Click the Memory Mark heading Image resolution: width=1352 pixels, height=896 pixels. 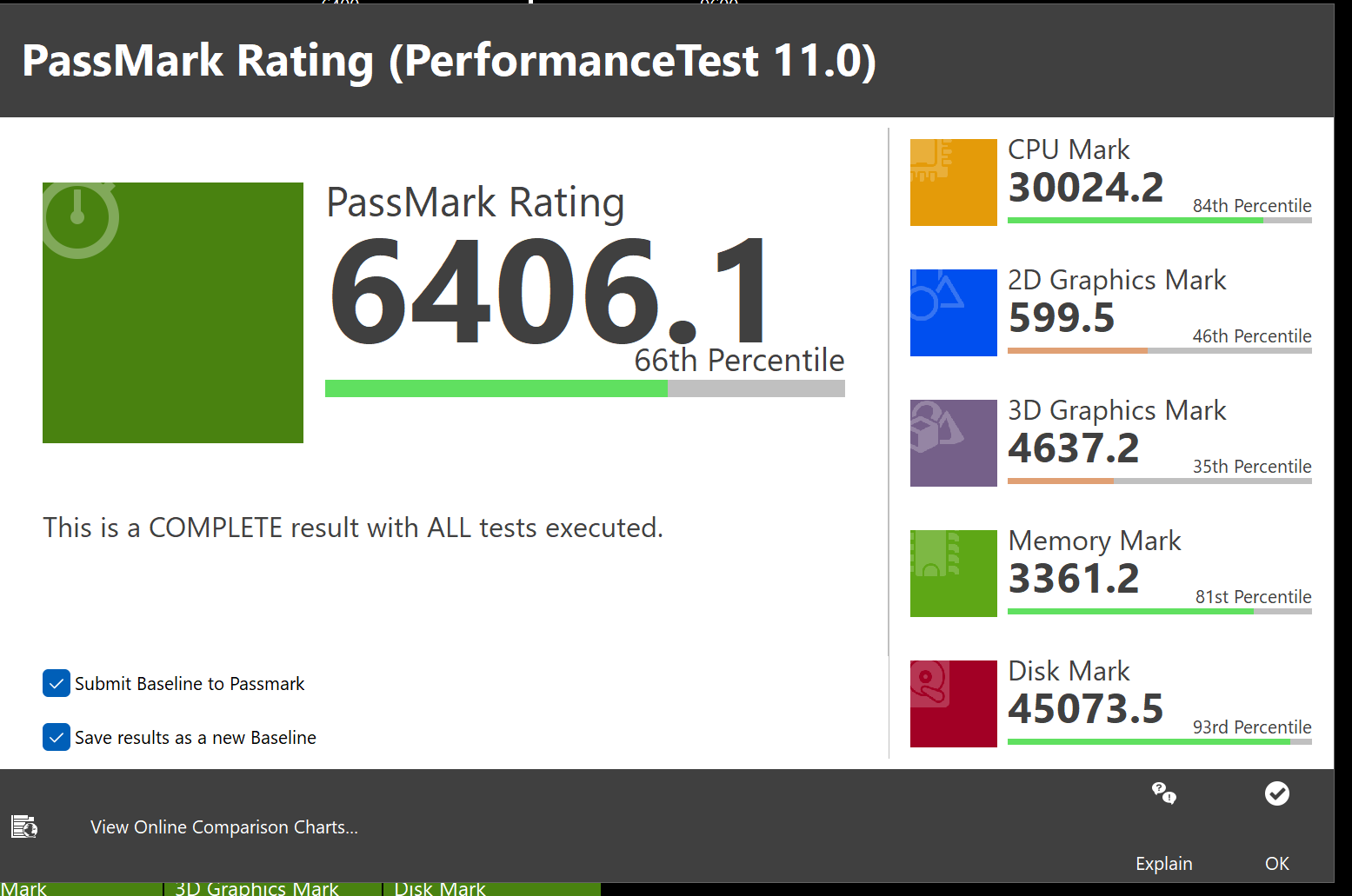tap(1095, 541)
